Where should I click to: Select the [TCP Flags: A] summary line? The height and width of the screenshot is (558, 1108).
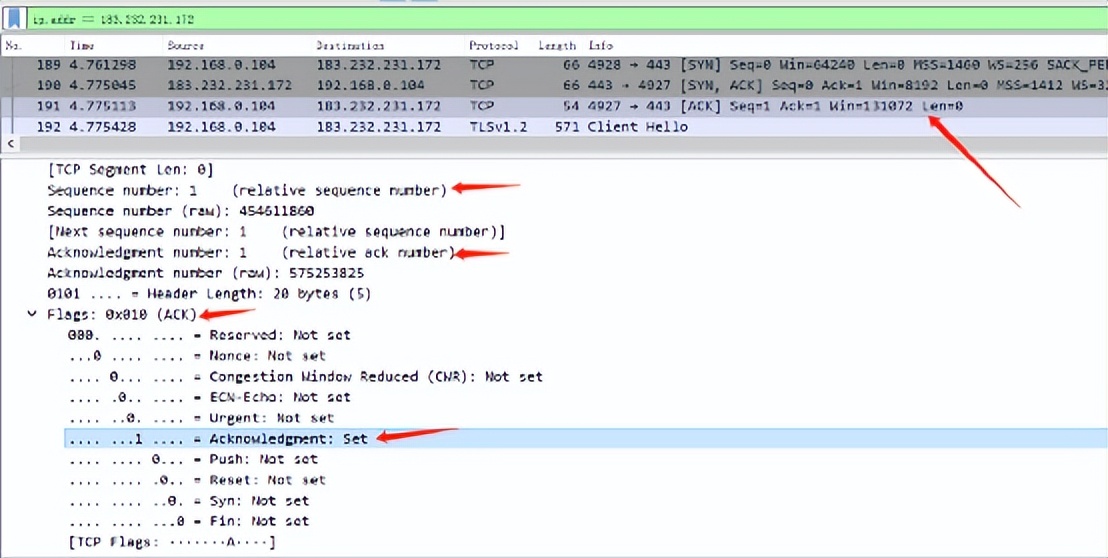coord(172,542)
